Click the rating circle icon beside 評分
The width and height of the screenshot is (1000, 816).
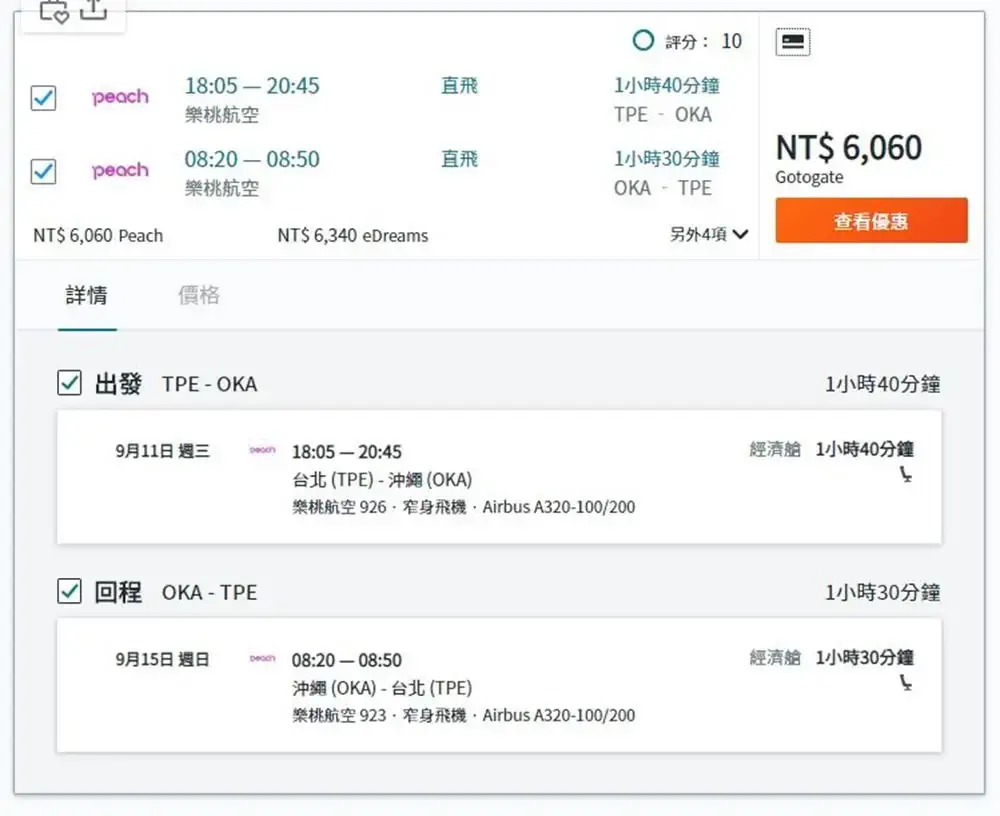click(643, 41)
